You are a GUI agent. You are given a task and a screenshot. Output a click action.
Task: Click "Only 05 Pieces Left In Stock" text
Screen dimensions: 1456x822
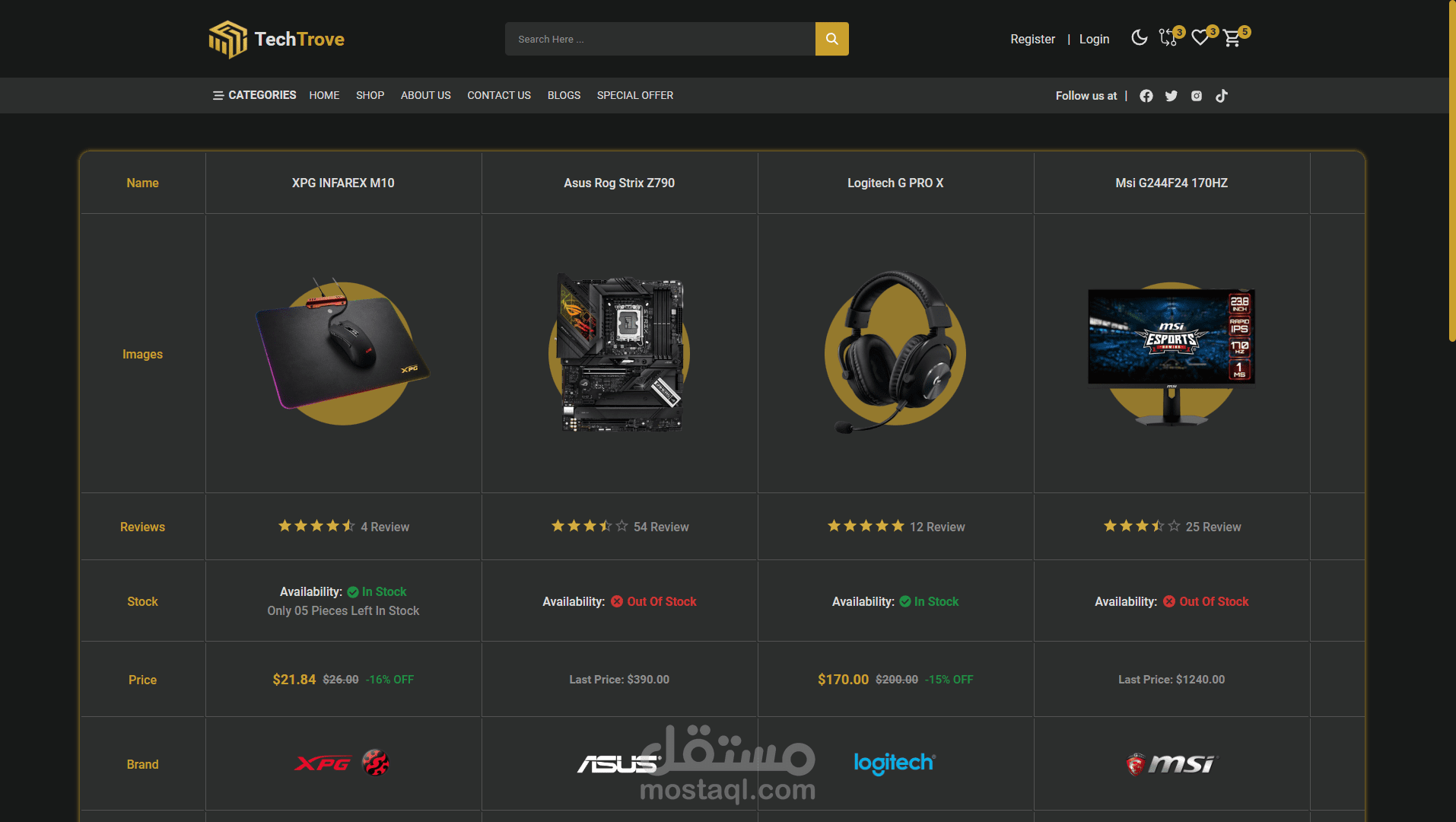tap(343, 610)
